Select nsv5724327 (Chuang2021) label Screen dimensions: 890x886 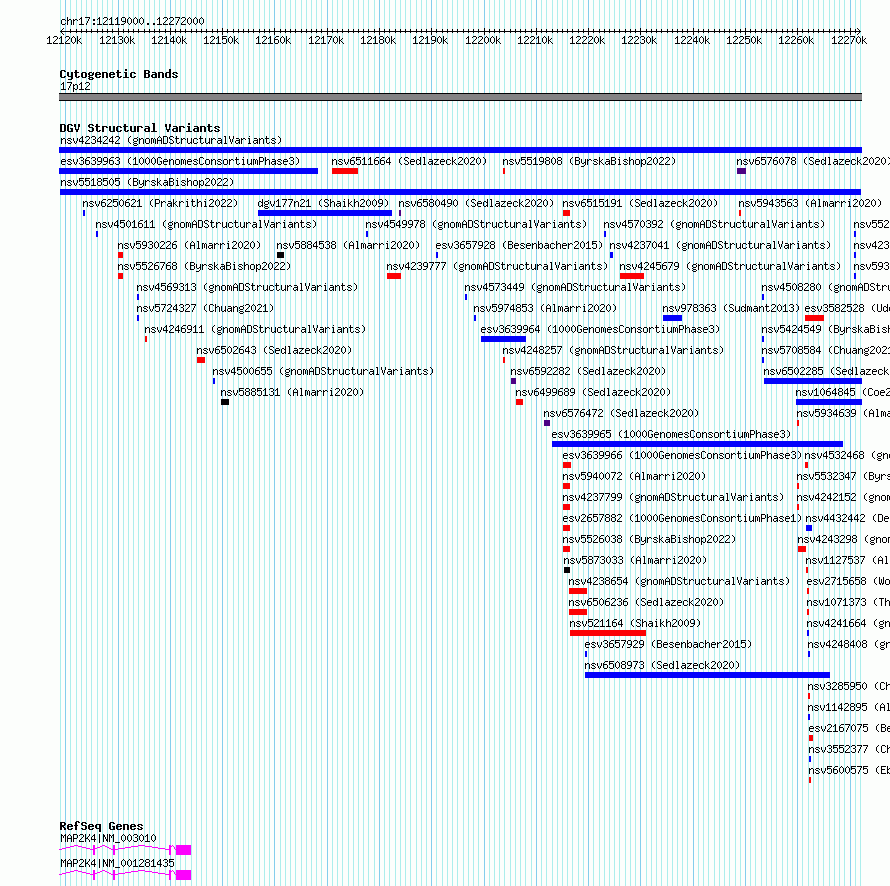(x=205, y=308)
